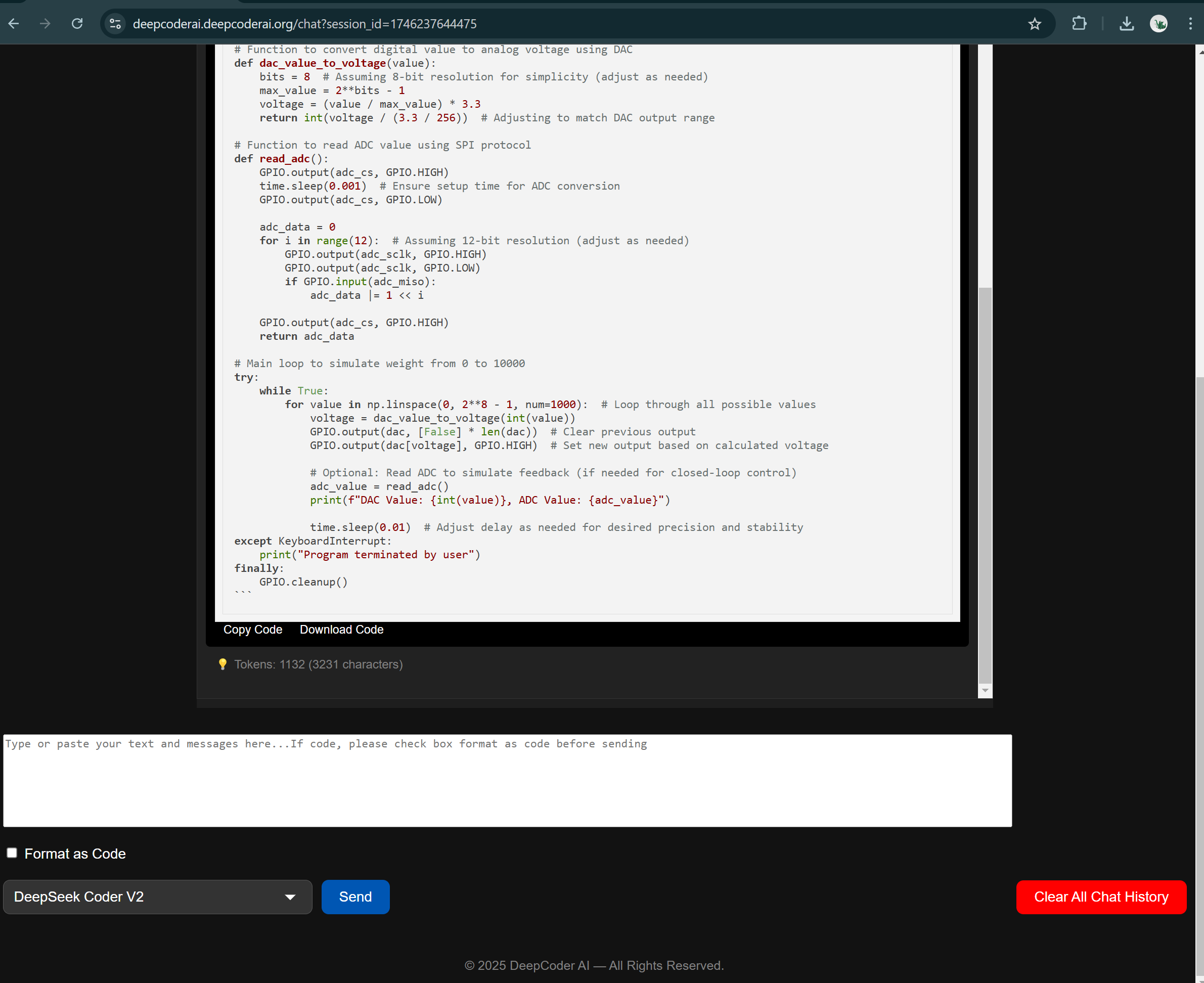Open the browser Downloads icon
The height and width of the screenshot is (983, 1204).
1127,24
